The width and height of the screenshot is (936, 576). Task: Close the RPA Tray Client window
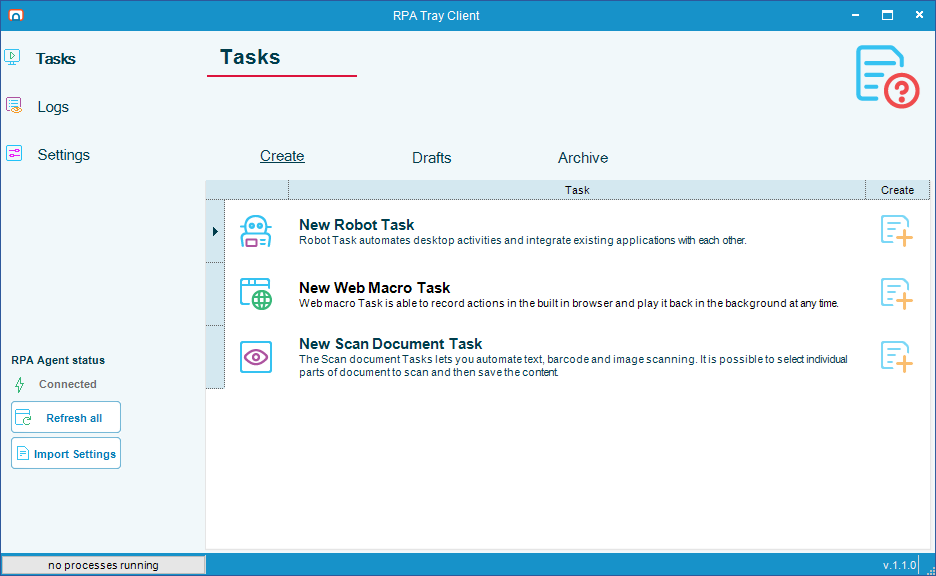(919, 15)
